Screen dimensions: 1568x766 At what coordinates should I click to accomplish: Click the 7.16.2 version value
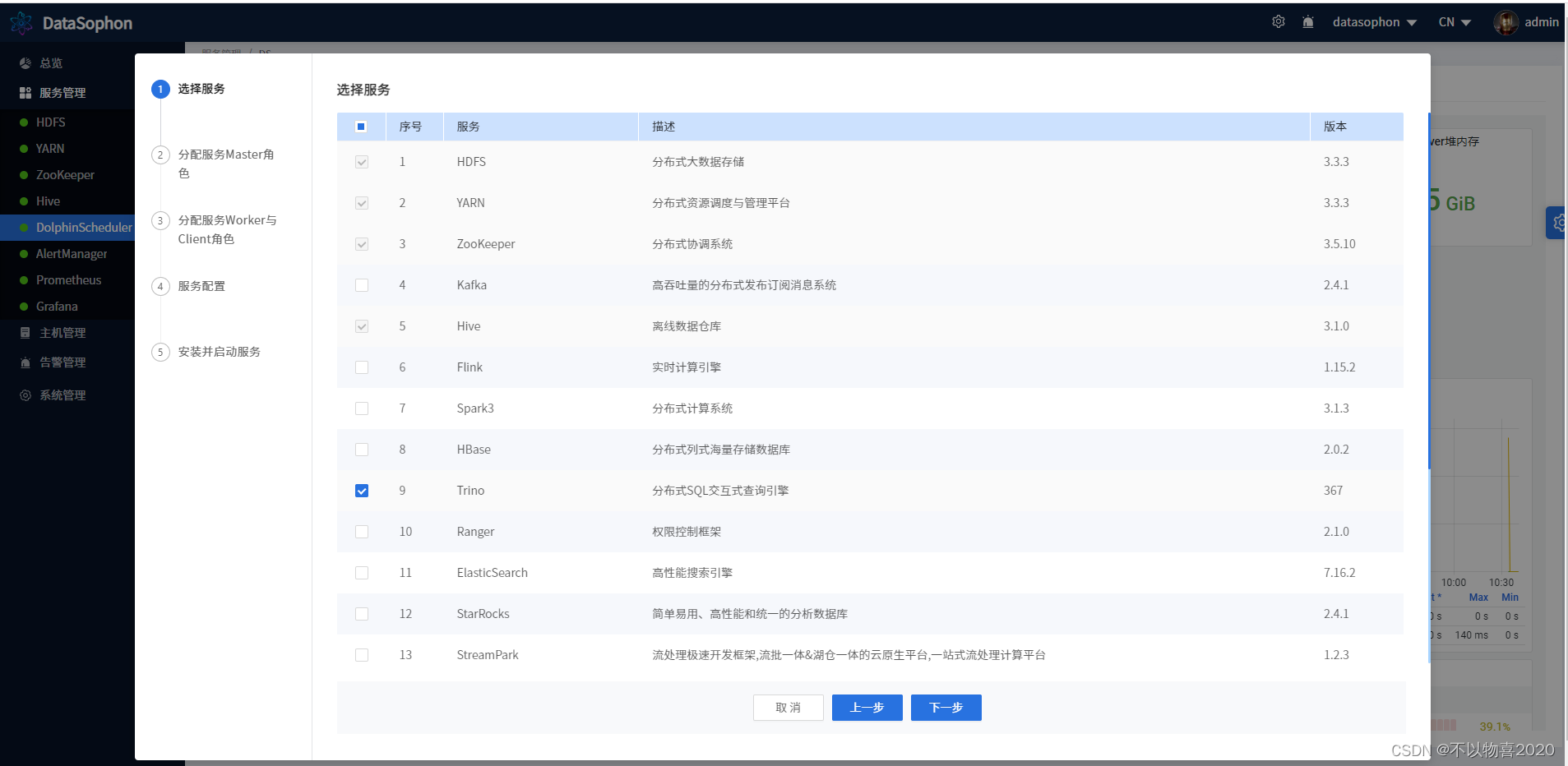point(1339,573)
